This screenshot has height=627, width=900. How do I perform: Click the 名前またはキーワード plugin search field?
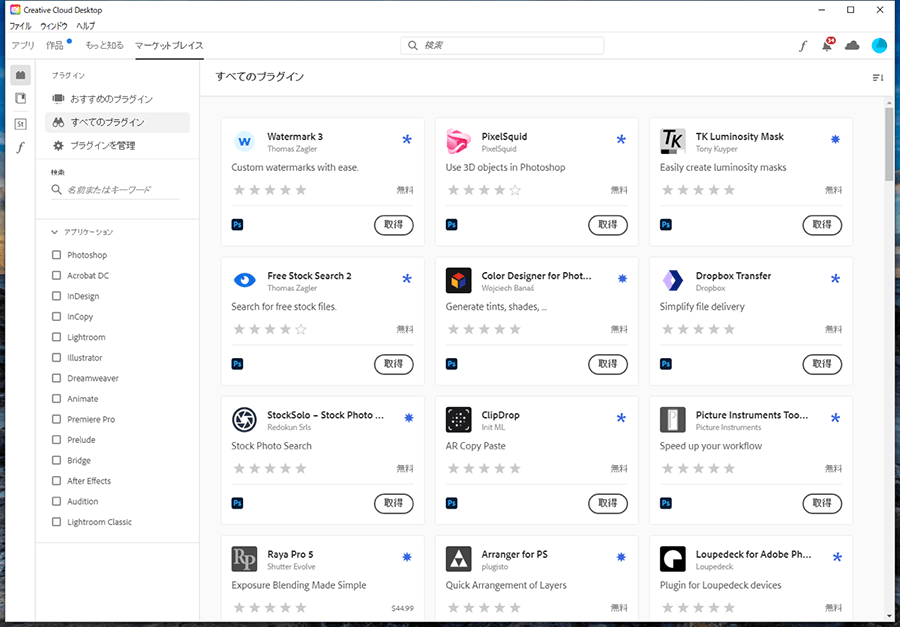115,189
